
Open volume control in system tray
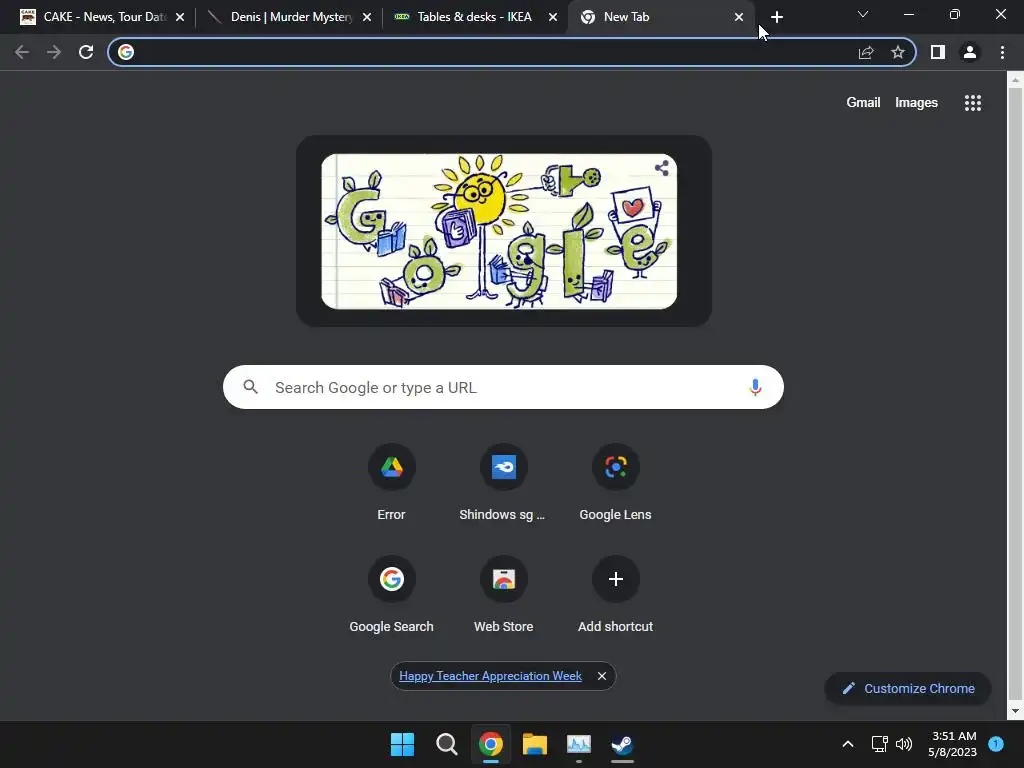click(904, 744)
